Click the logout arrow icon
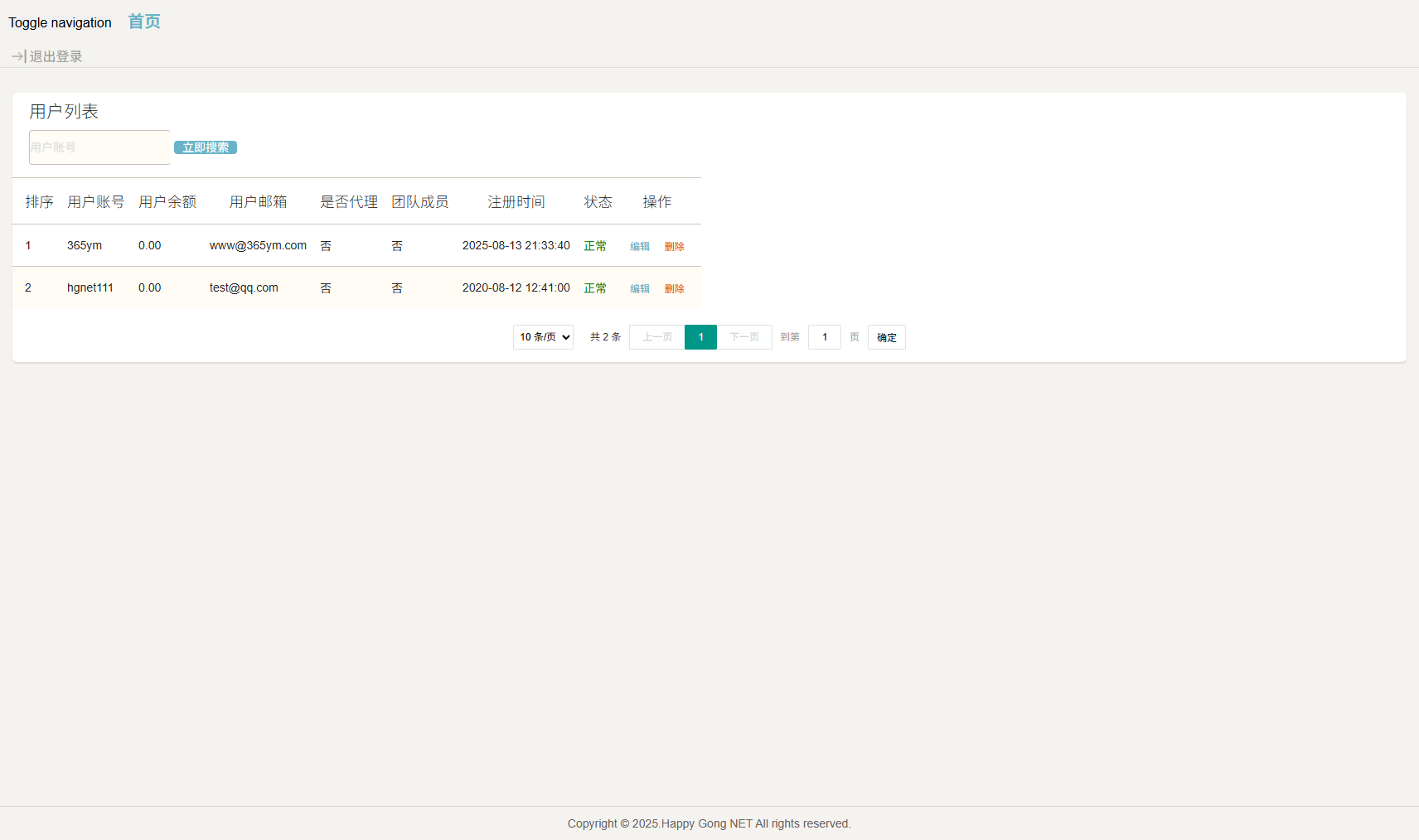Screen dimensions: 1419x840 coord(19,56)
